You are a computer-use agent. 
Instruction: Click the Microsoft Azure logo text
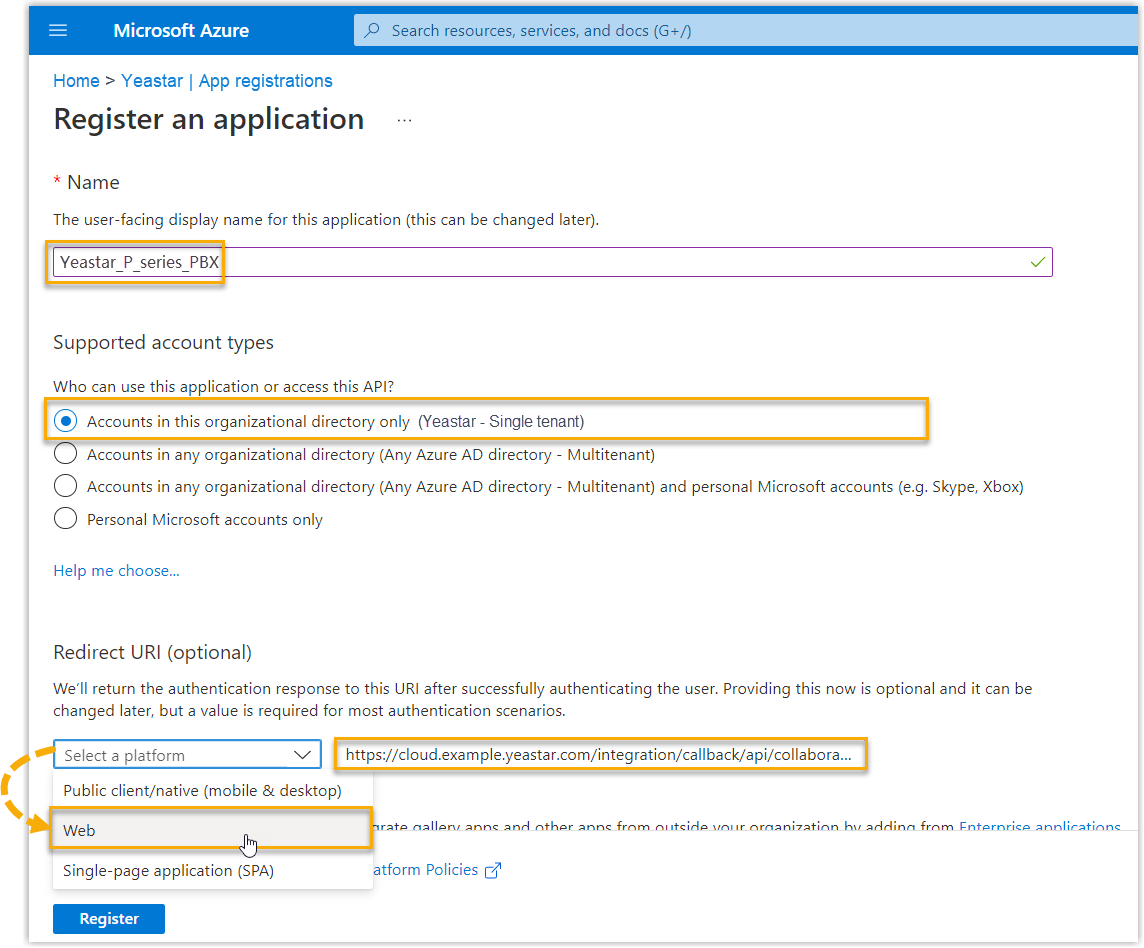181,30
